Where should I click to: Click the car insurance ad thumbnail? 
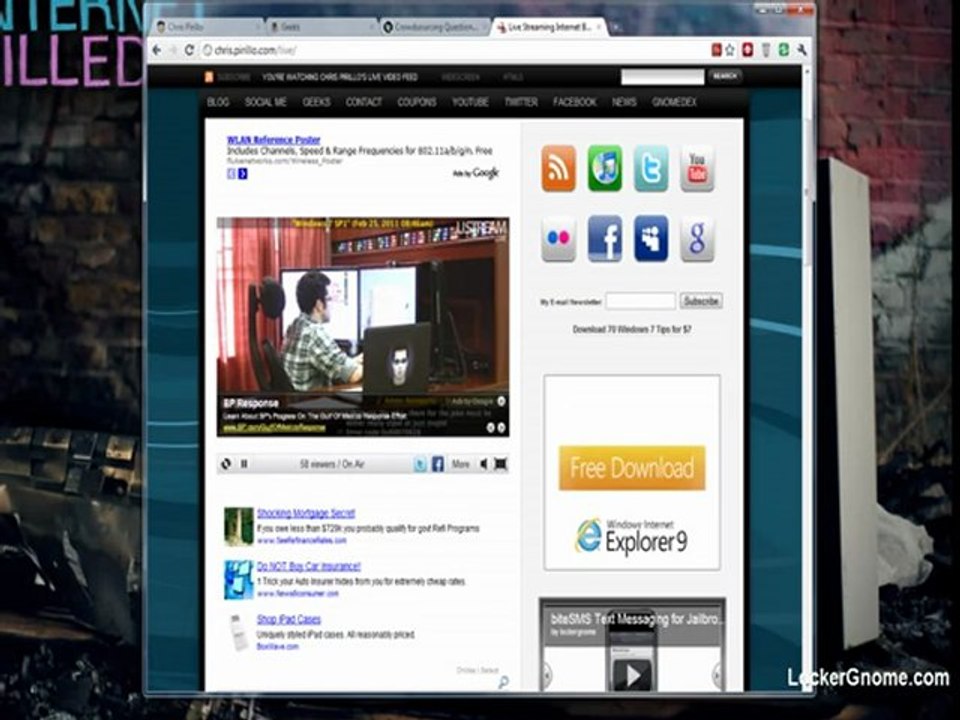[x=239, y=579]
